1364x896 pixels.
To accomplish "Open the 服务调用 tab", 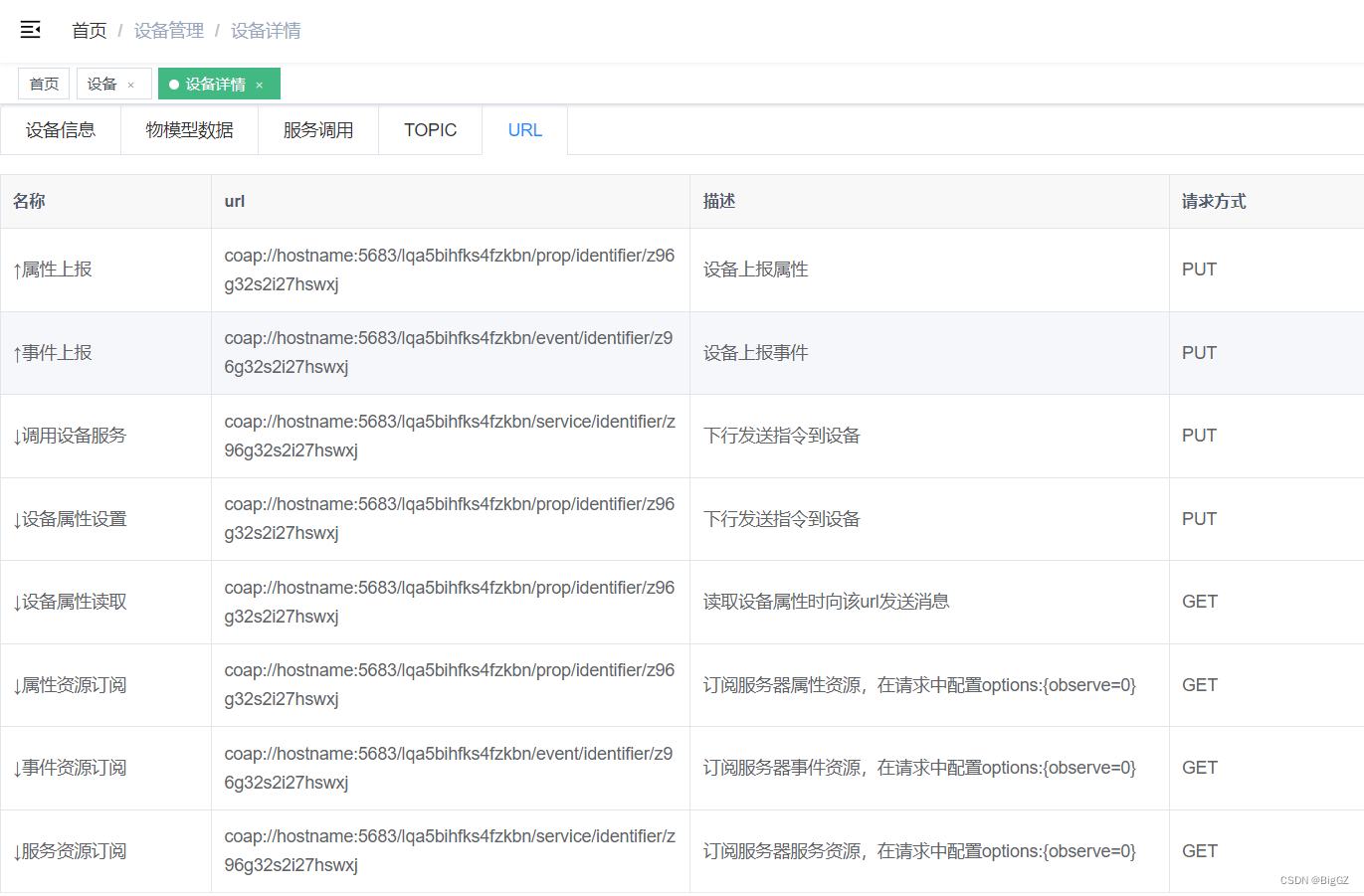I will click(318, 130).
